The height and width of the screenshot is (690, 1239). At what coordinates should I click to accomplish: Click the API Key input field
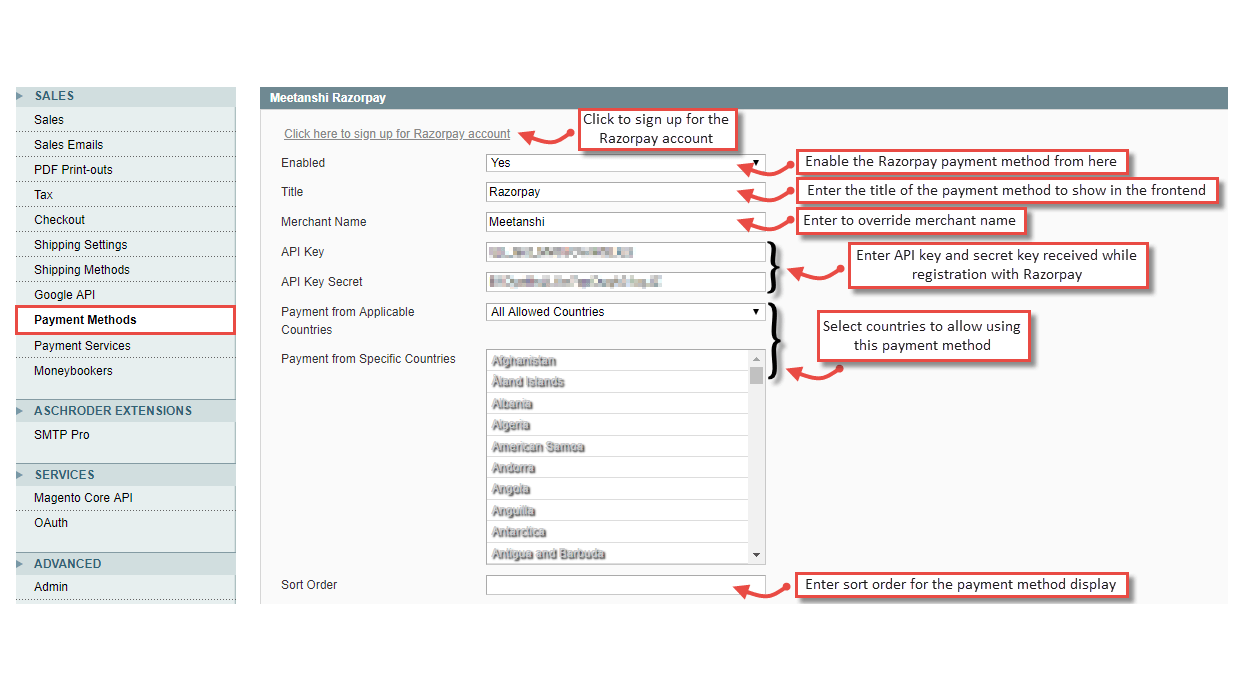pyautogui.click(x=625, y=252)
